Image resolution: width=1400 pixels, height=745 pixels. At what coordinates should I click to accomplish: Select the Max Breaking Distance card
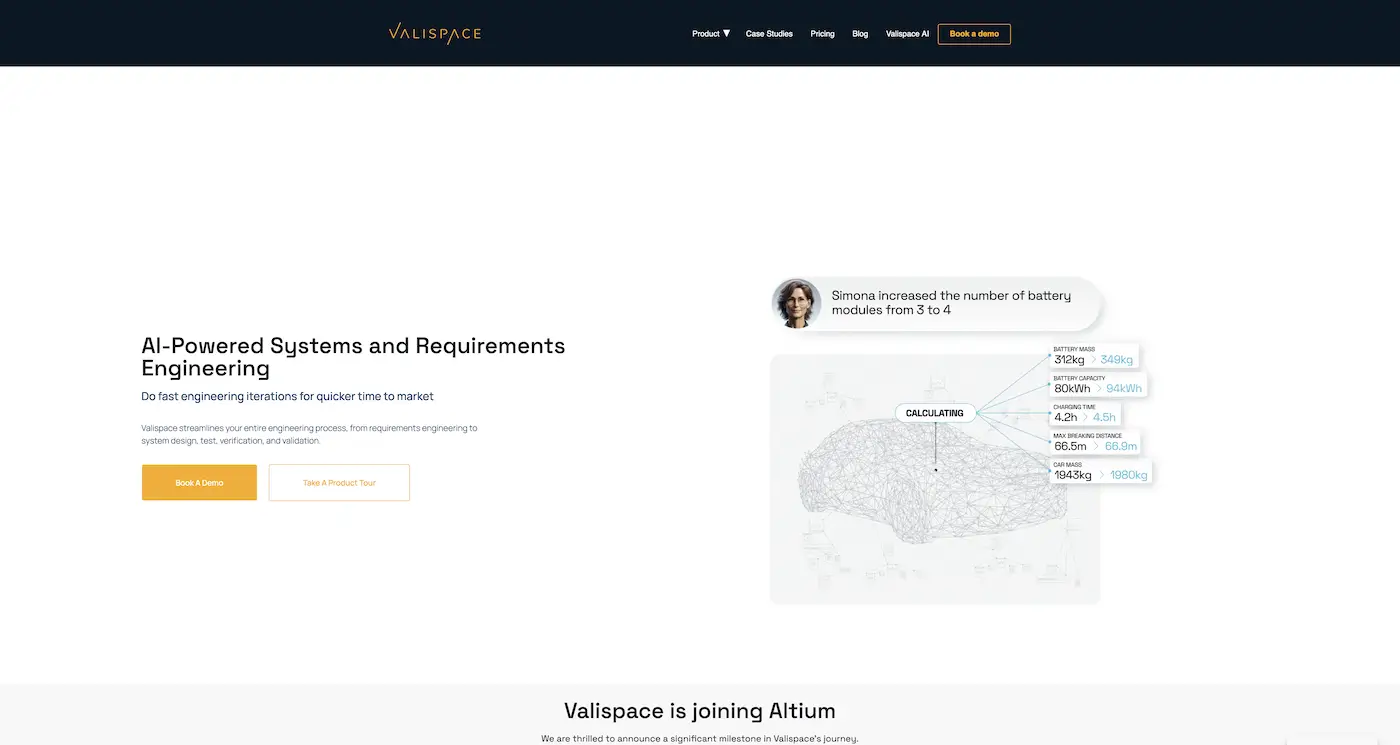click(x=1095, y=442)
